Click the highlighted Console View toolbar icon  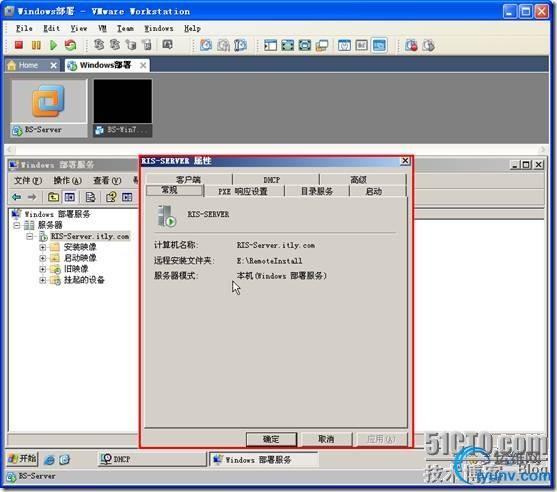coord(379,45)
